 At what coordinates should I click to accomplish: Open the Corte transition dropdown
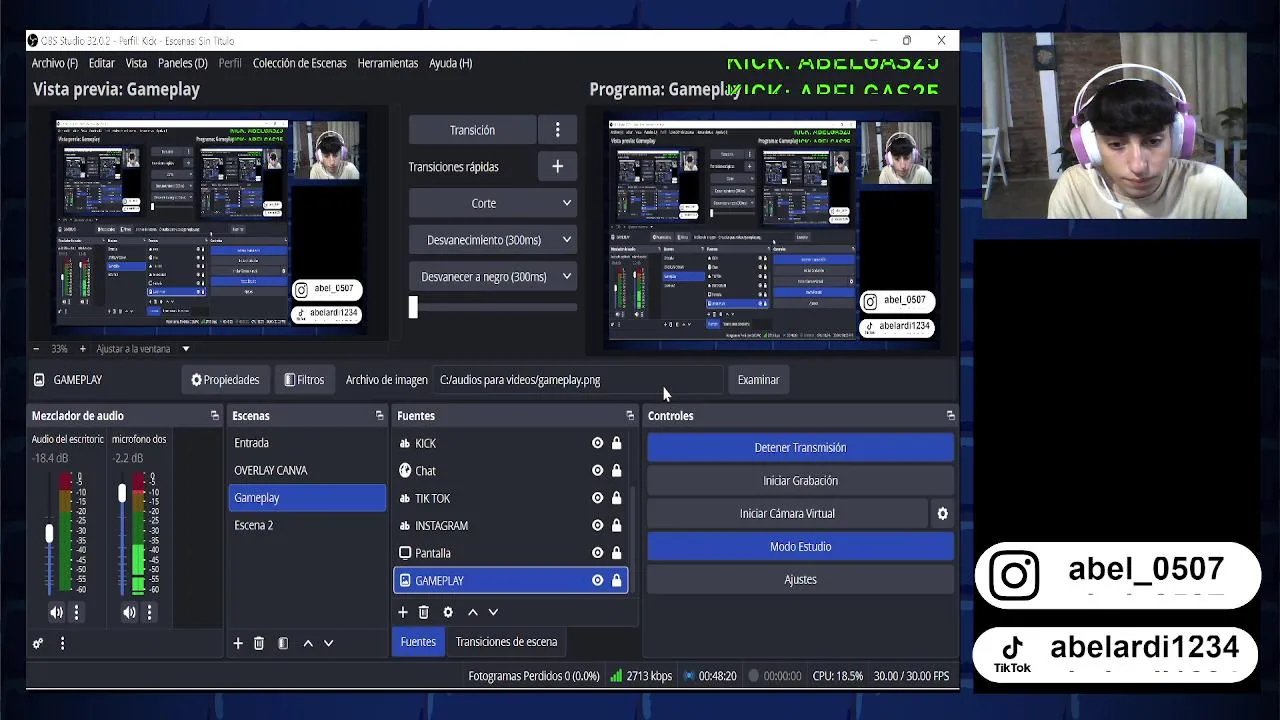point(493,203)
